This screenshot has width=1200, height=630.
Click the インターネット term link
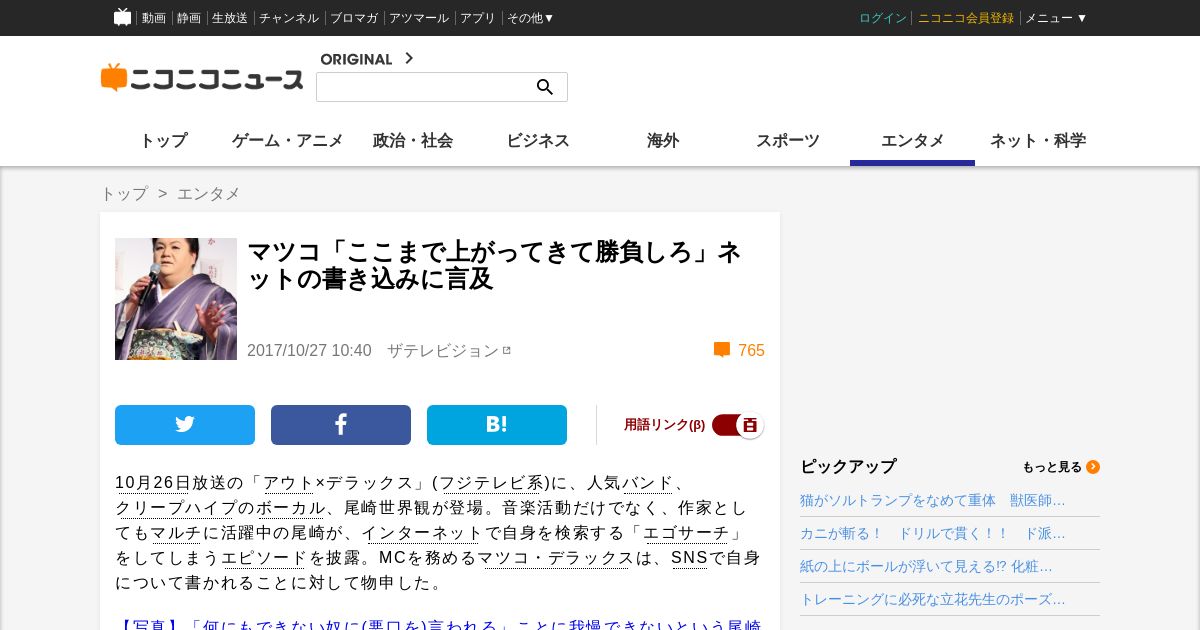coord(423,533)
